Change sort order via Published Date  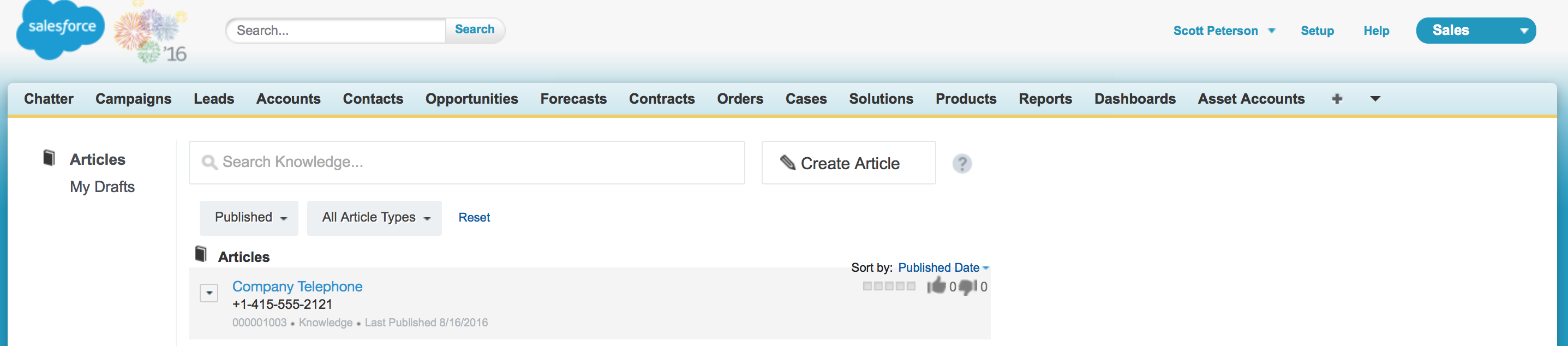coord(943,267)
